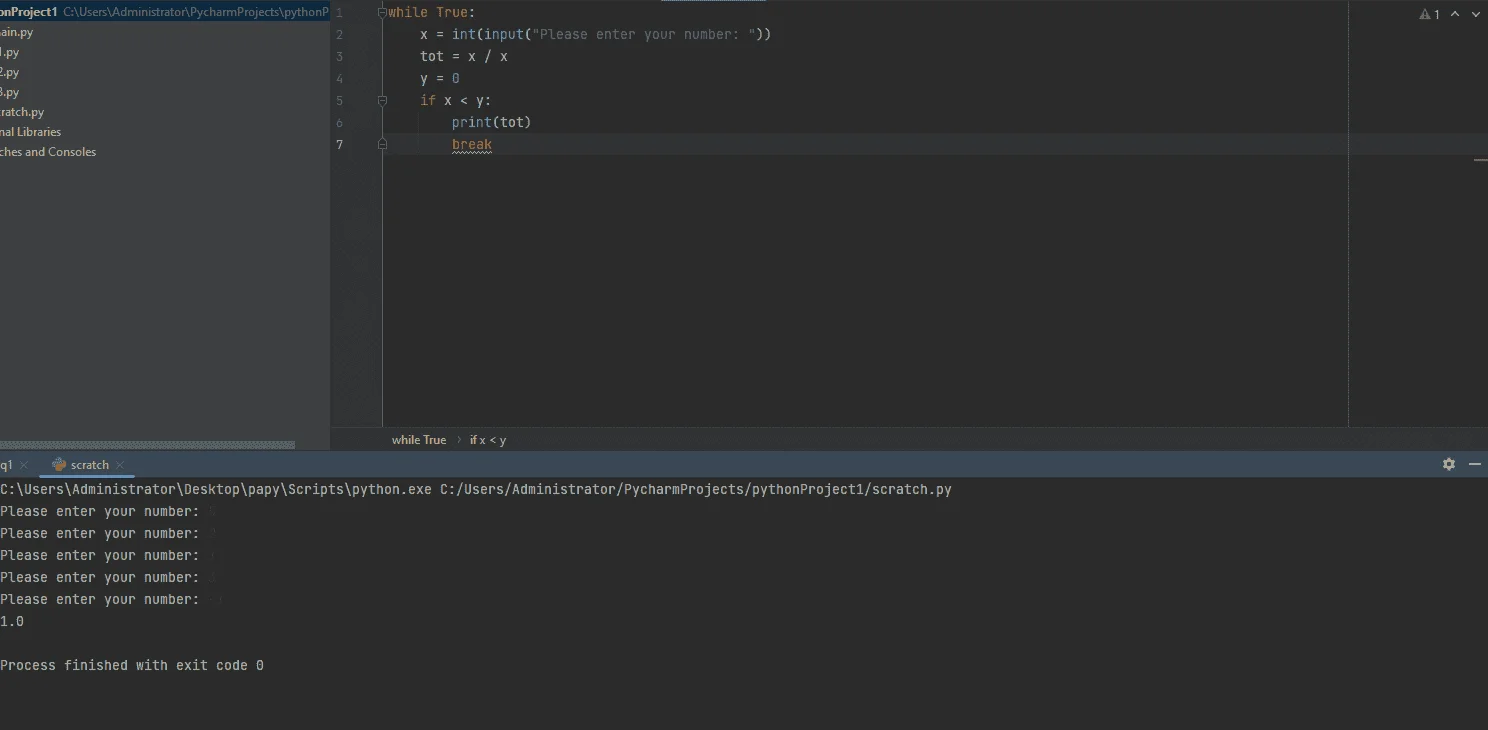1488x730 pixels.
Task: Close the scratch run tab
Action: click(120, 465)
